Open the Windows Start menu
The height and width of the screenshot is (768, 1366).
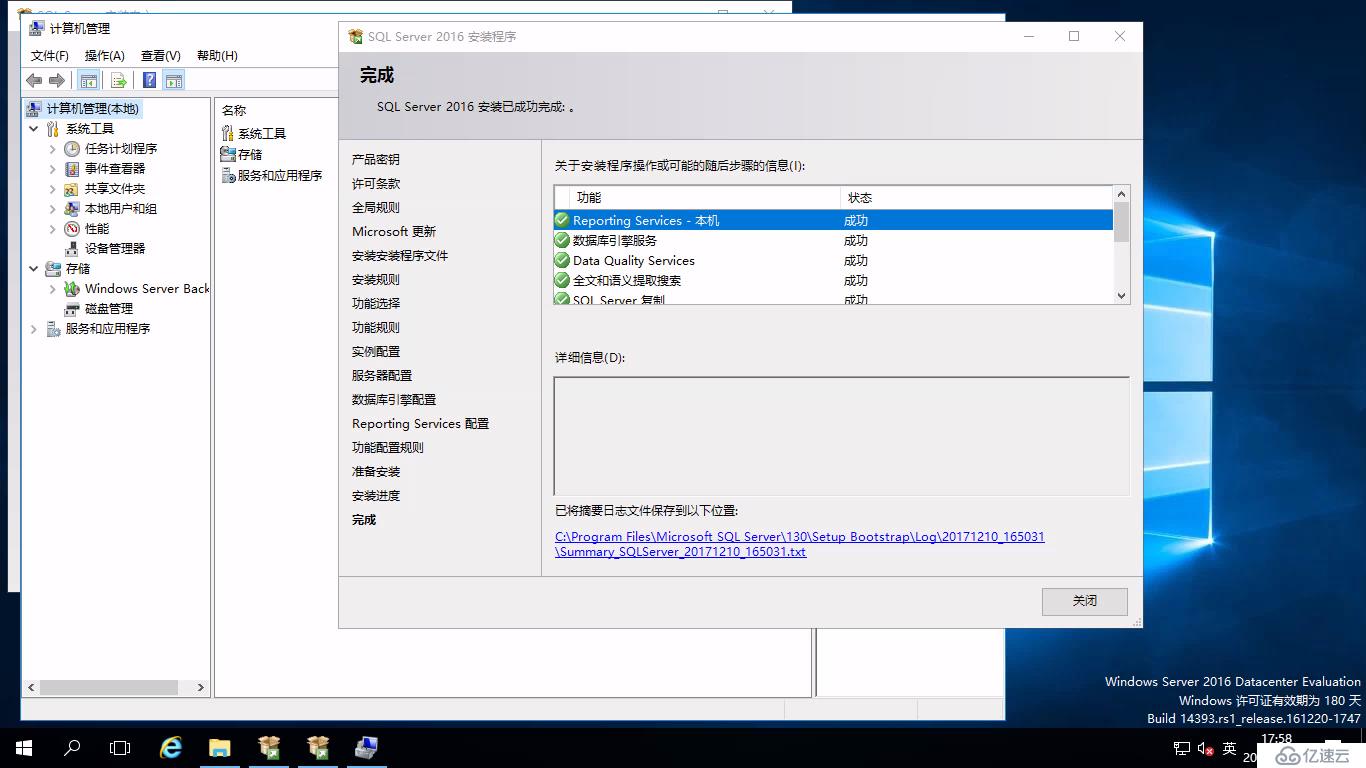point(24,747)
